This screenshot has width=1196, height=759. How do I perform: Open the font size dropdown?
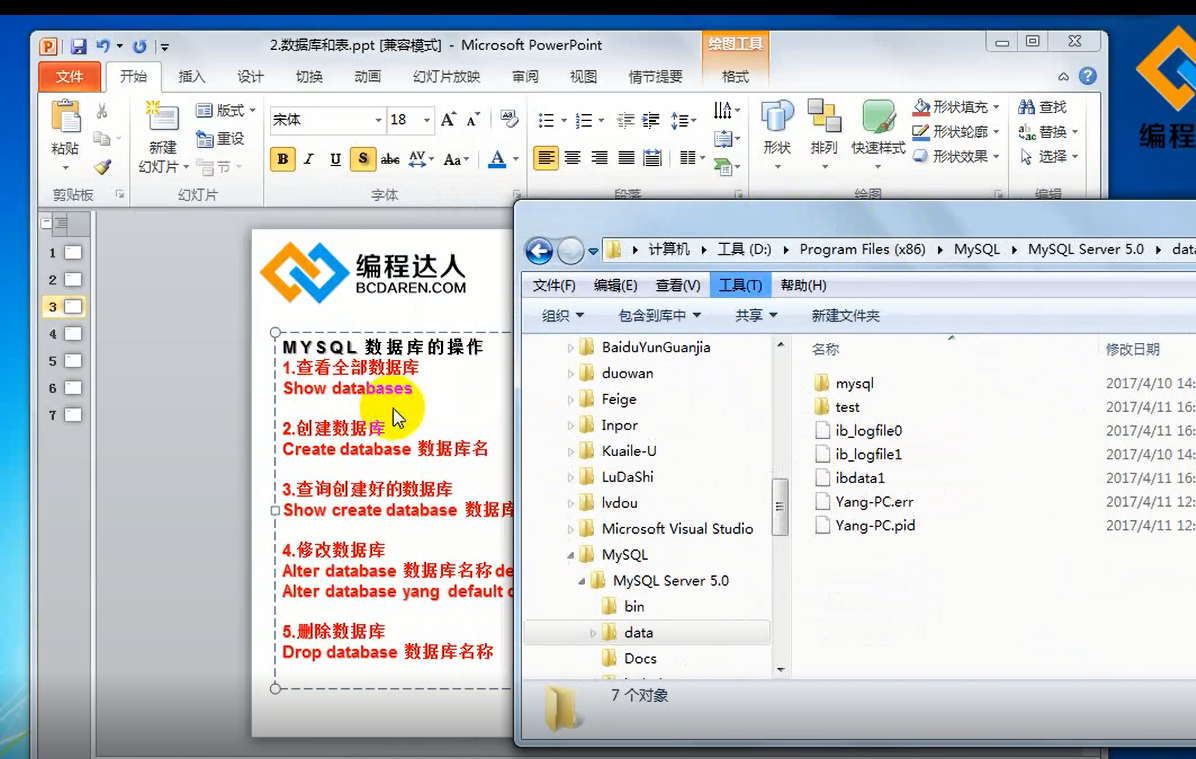(x=427, y=120)
